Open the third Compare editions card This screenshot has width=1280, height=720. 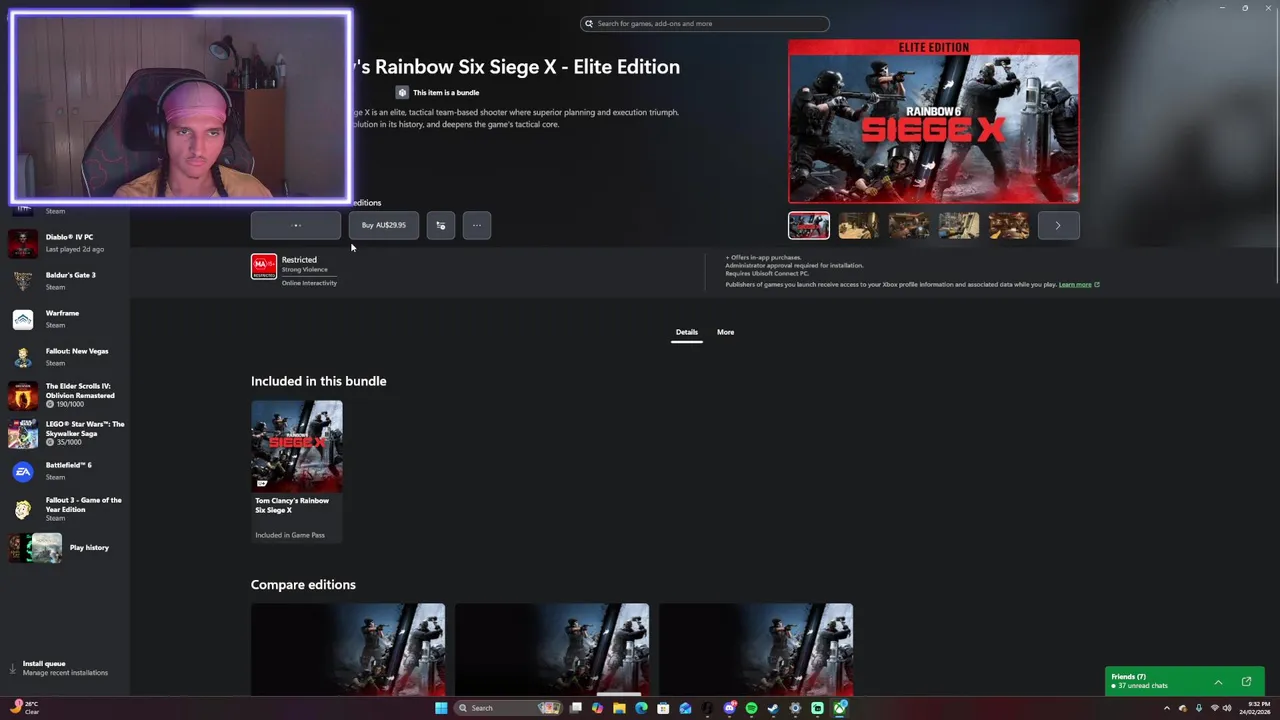756,649
